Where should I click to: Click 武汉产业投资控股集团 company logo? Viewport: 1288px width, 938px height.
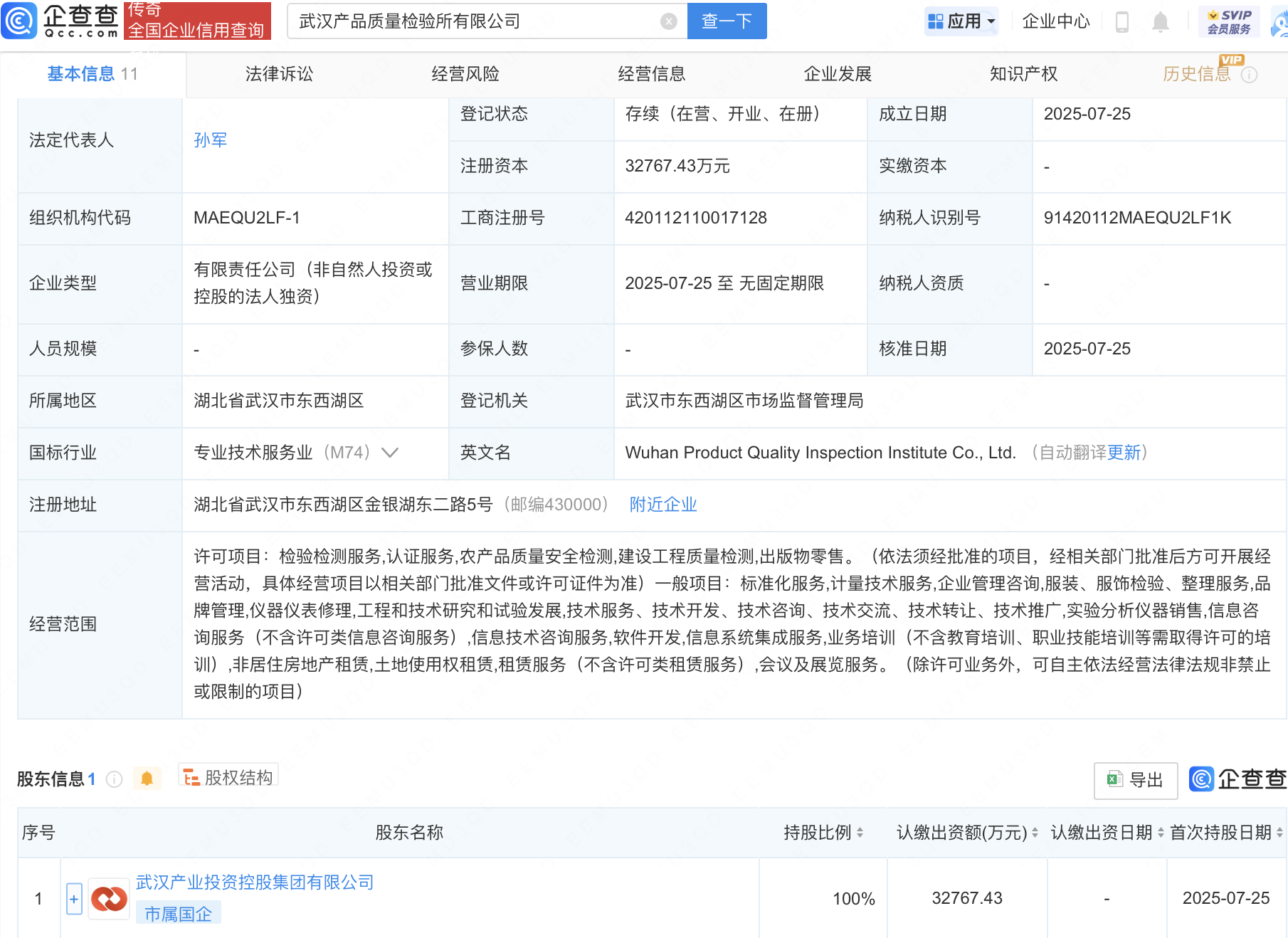pos(109,899)
